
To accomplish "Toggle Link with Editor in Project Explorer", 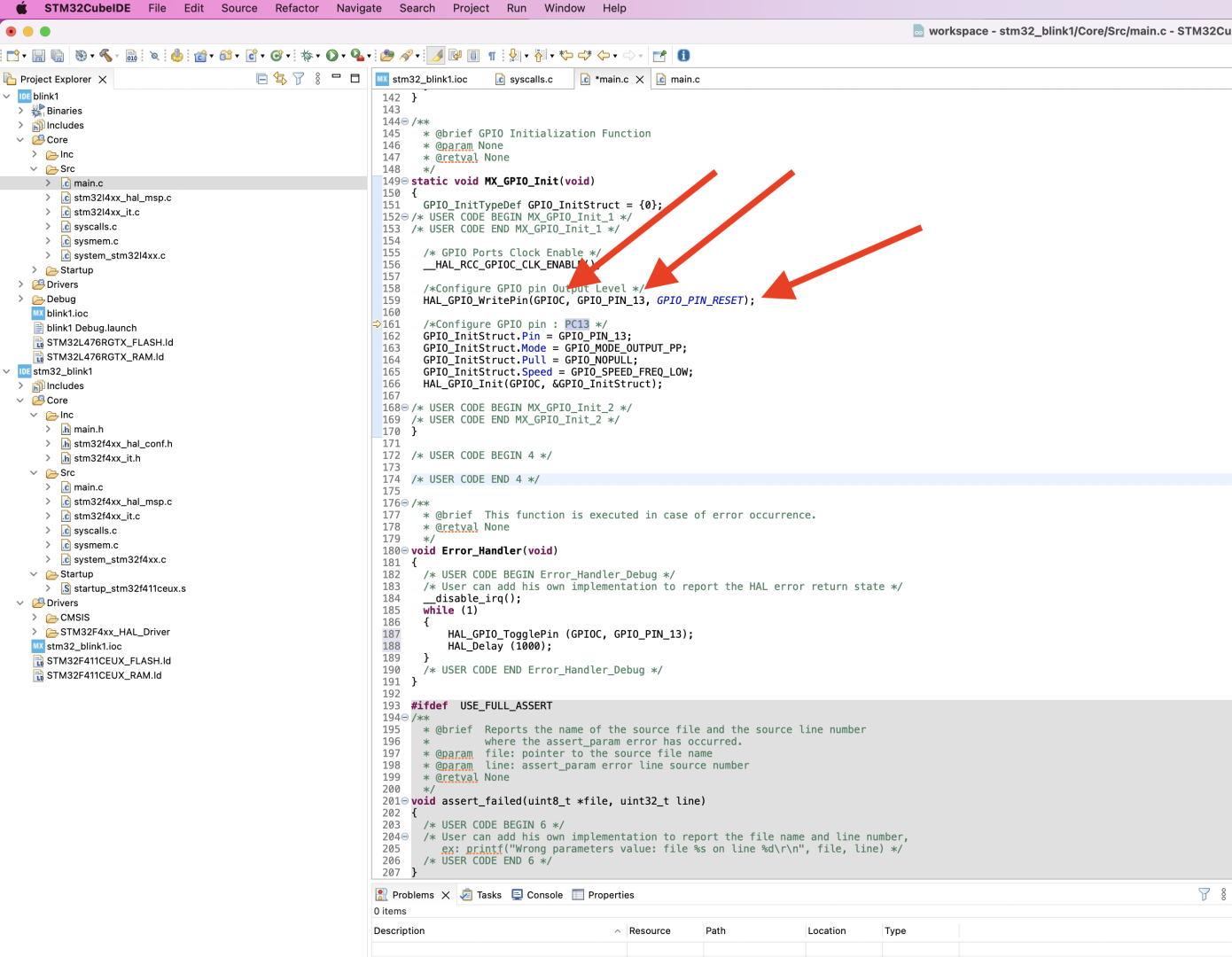I will 279,78.
